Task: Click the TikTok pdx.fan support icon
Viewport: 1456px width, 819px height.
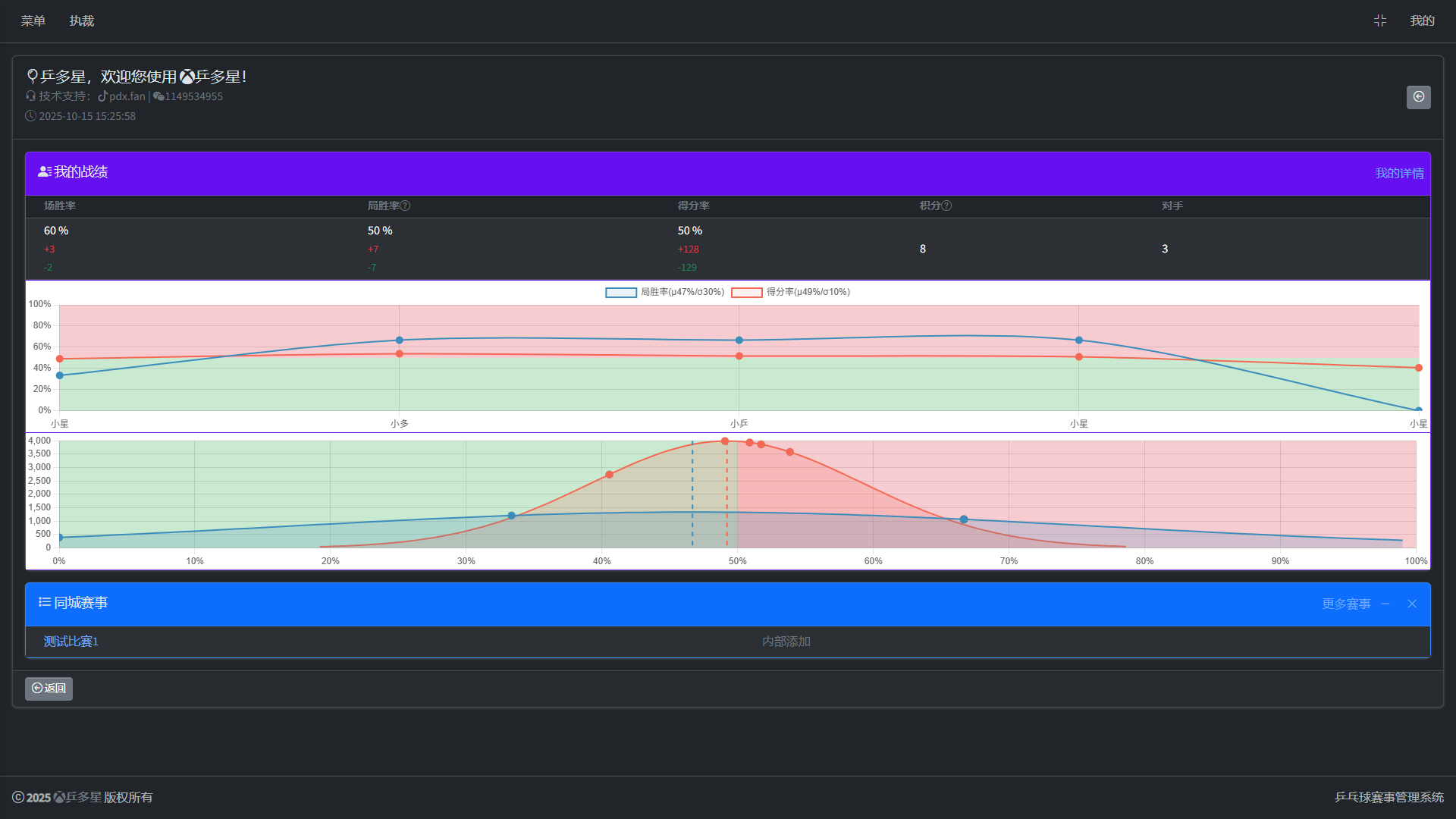Action: point(102,96)
